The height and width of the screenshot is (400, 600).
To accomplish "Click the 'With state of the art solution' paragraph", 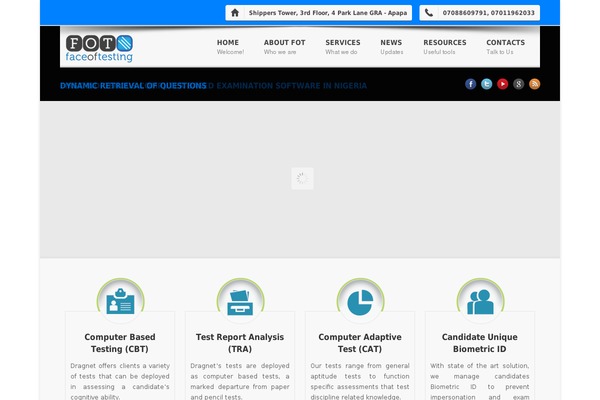I will click(479, 381).
